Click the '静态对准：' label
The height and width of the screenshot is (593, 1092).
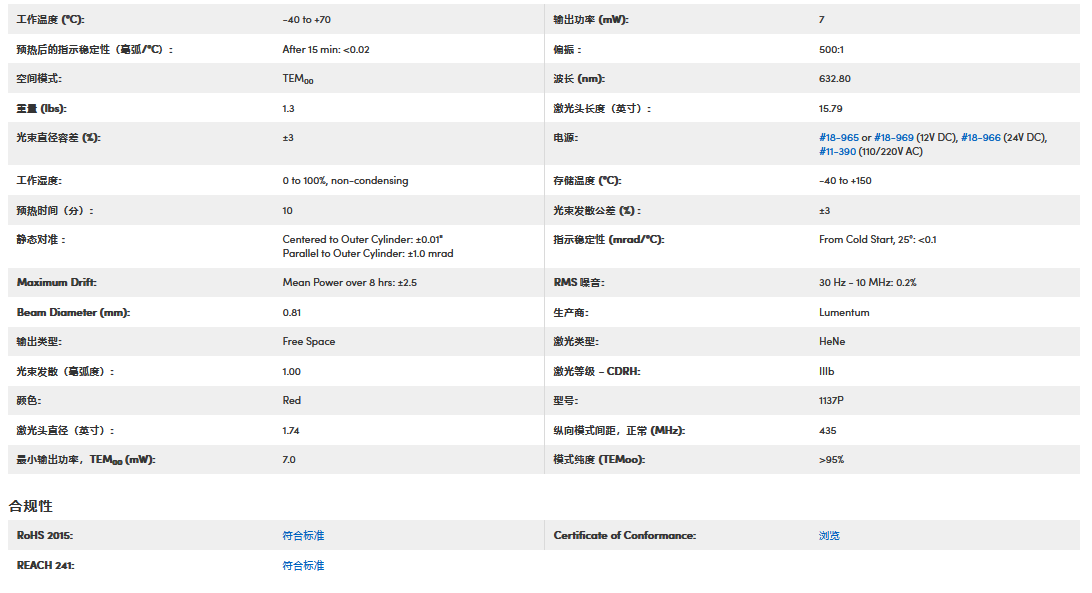(41, 240)
